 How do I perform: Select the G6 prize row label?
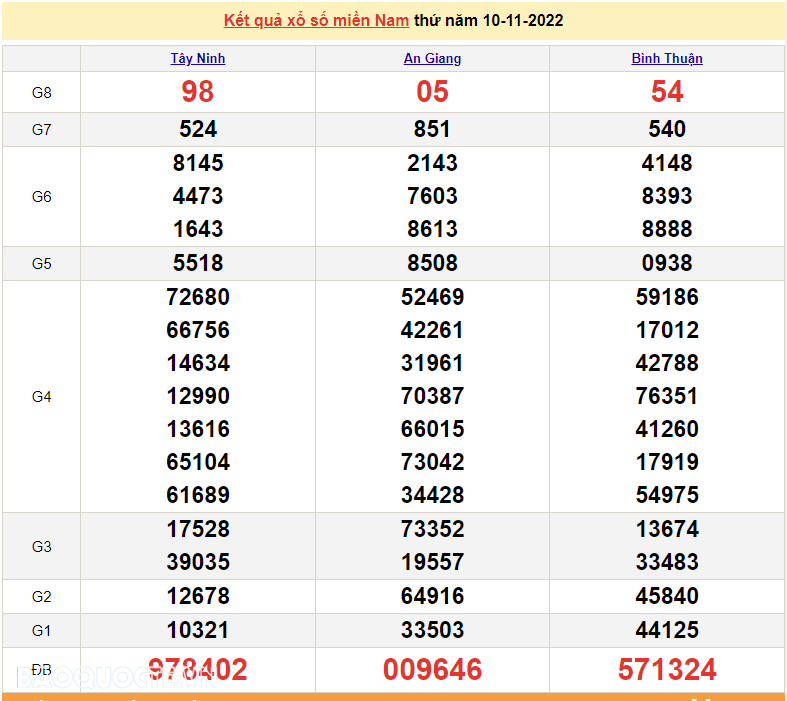tap(41, 197)
